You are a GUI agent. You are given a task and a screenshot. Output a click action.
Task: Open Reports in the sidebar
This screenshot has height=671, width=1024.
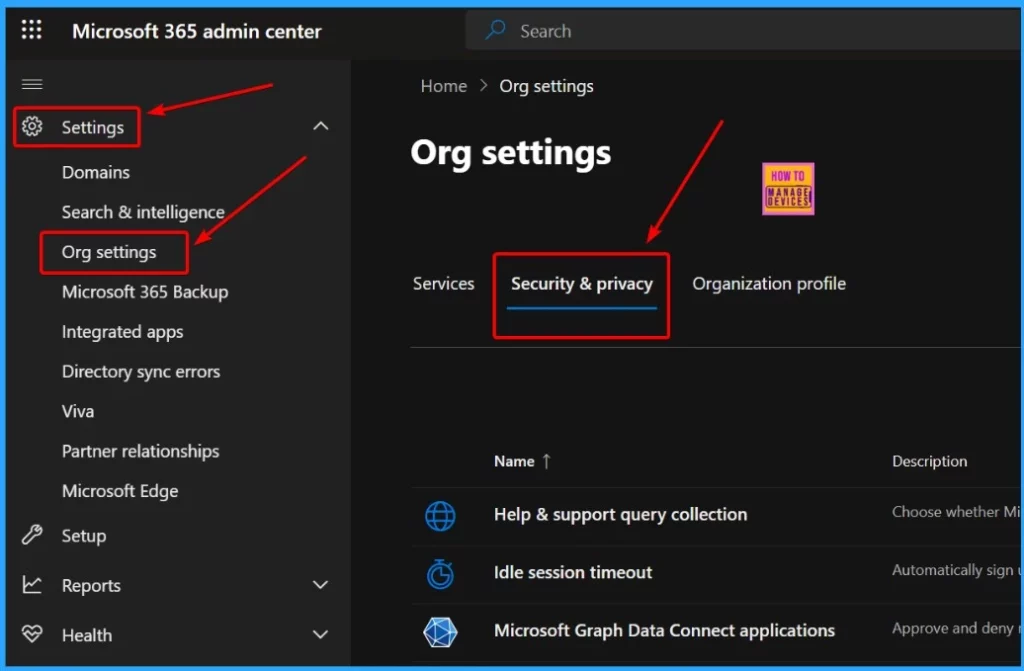point(91,586)
